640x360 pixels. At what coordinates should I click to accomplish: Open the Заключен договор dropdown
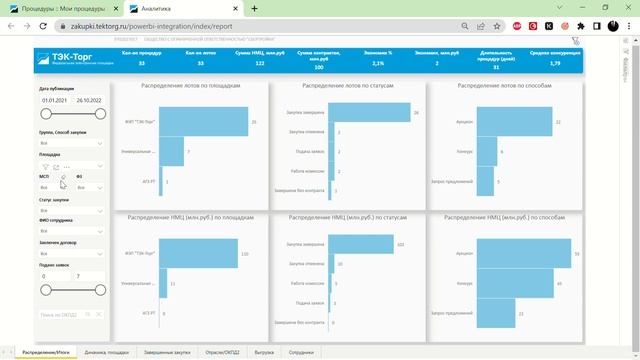coord(71,253)
